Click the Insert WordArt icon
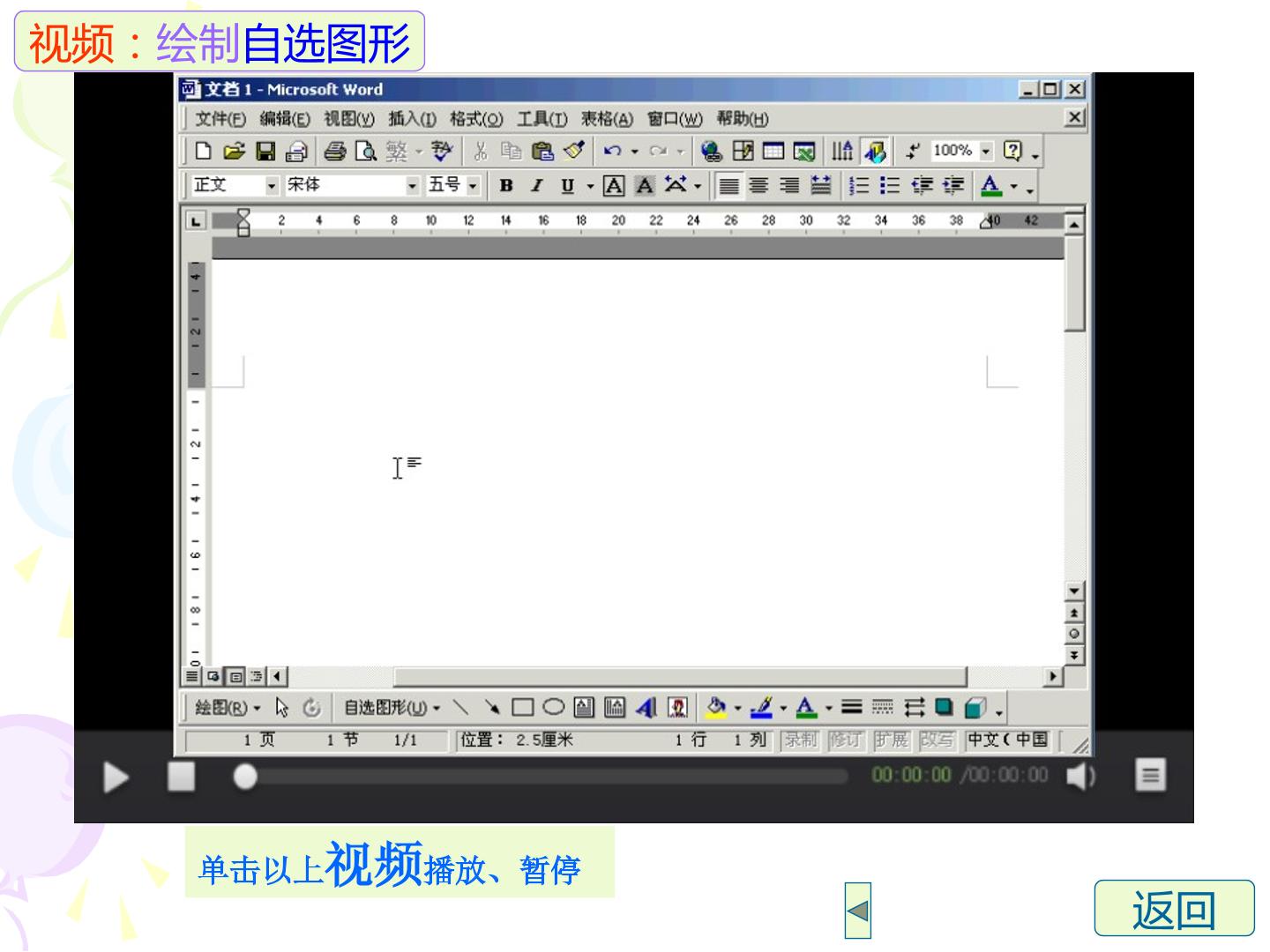This screenshot has width=1270, height=952. pyautogui.click(x=646, y=708)
